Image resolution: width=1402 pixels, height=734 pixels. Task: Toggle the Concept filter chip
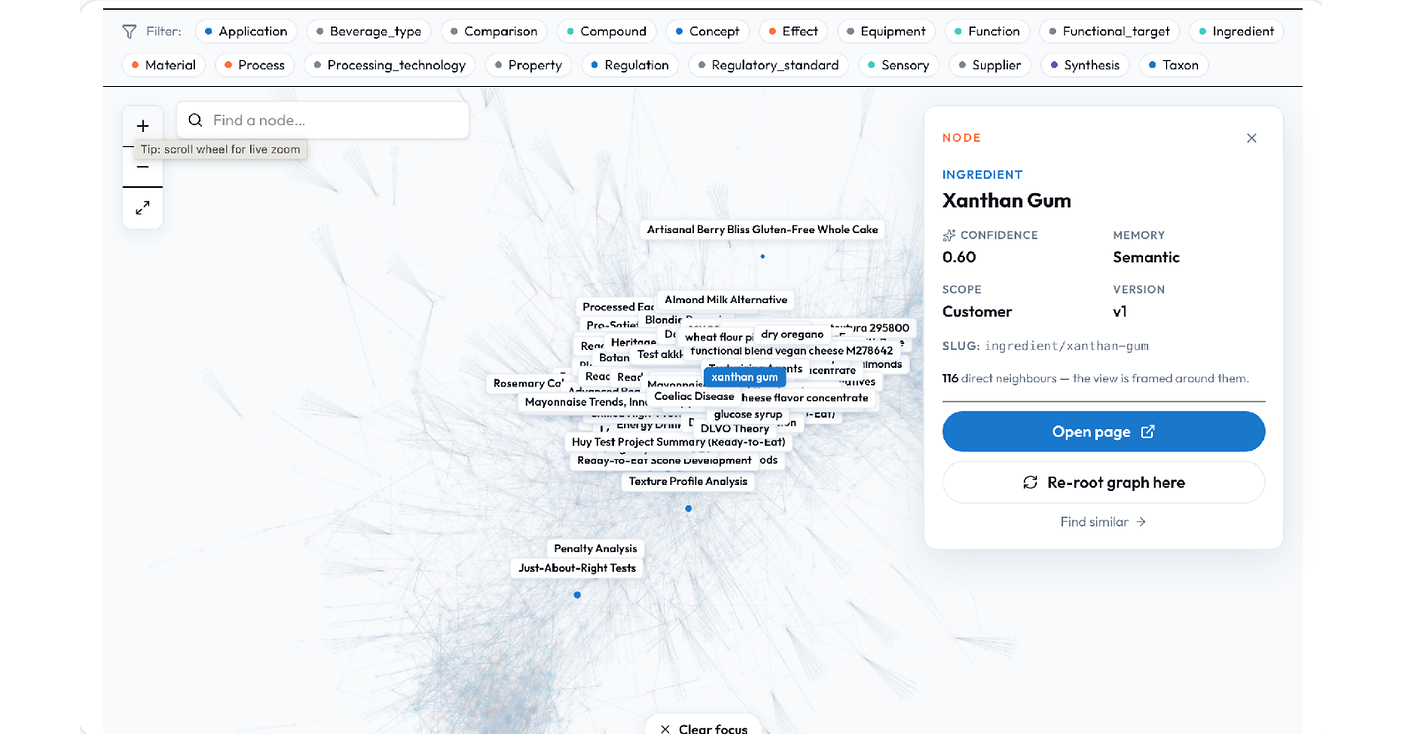pyautogui.click(x=707, y=32)
